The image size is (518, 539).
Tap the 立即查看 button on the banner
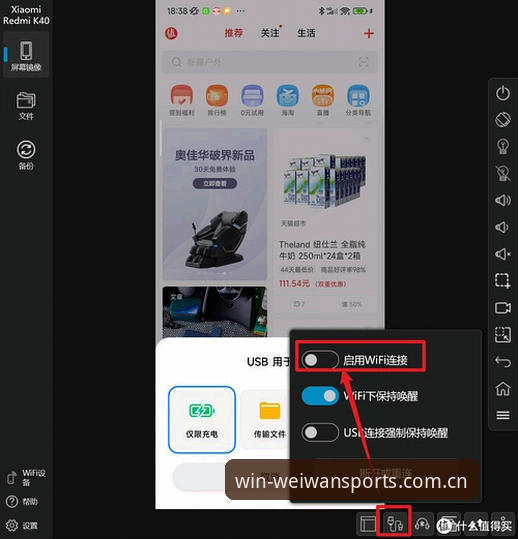(215, 184)
